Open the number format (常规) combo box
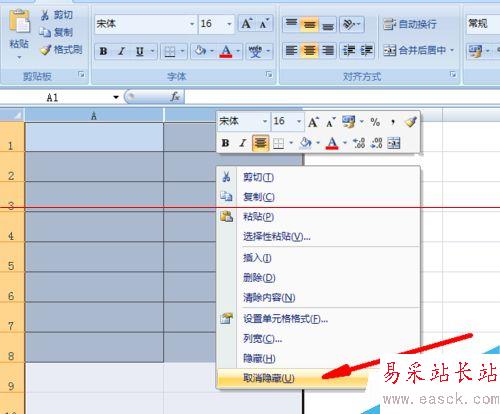This screenshot has height=414, width=500. pos(483,24)
